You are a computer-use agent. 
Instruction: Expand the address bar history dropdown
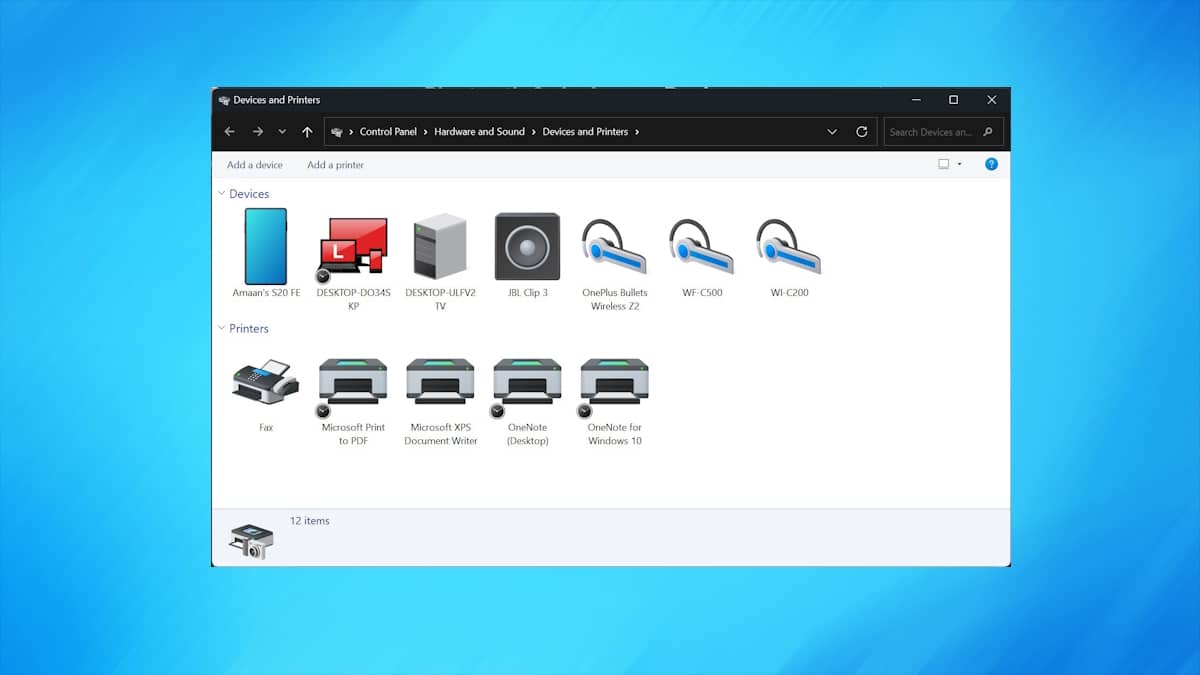[x=832, y=132]
